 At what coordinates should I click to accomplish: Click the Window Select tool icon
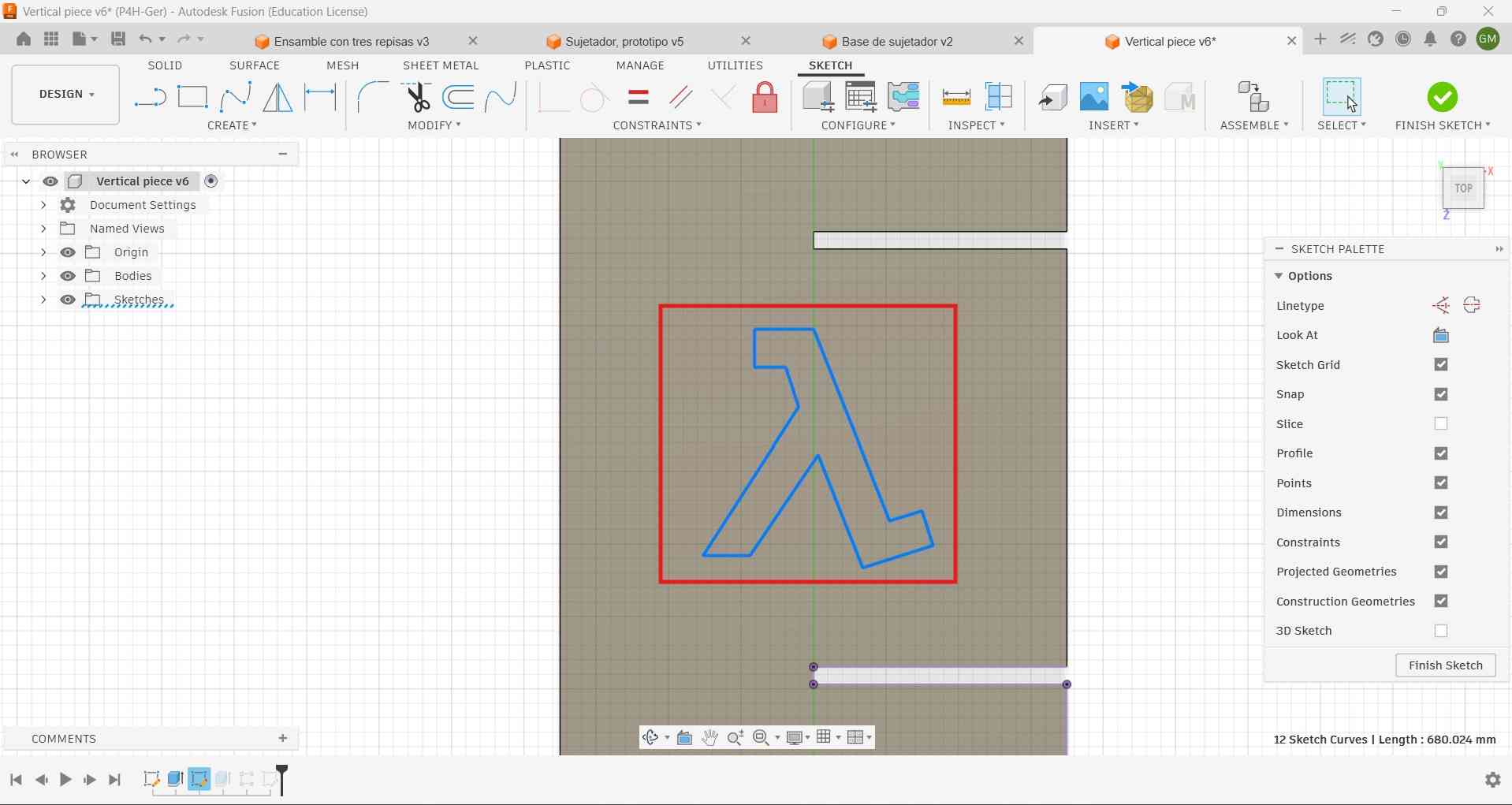click(x=1341, y=97)
